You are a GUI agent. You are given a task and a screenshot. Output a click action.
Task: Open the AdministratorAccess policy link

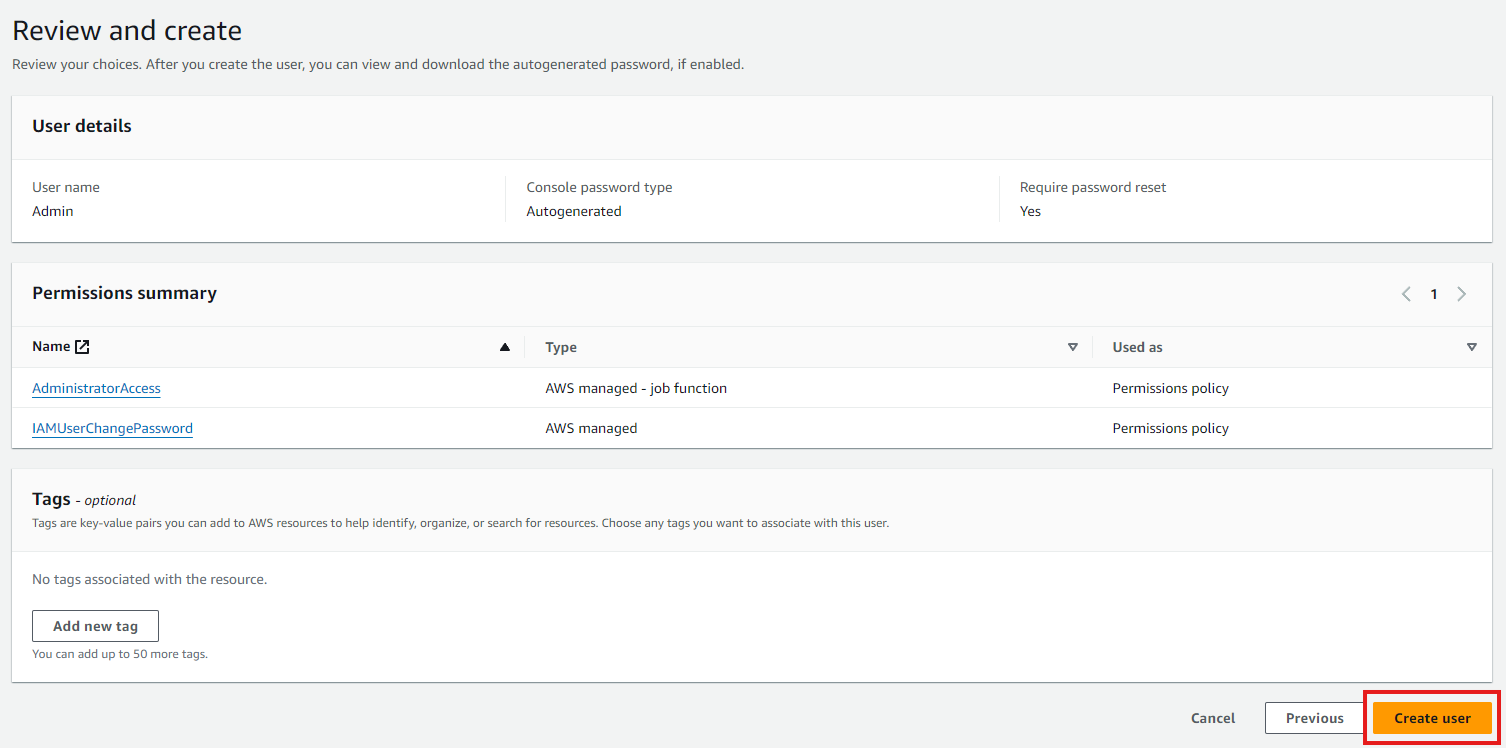[96, 388]
